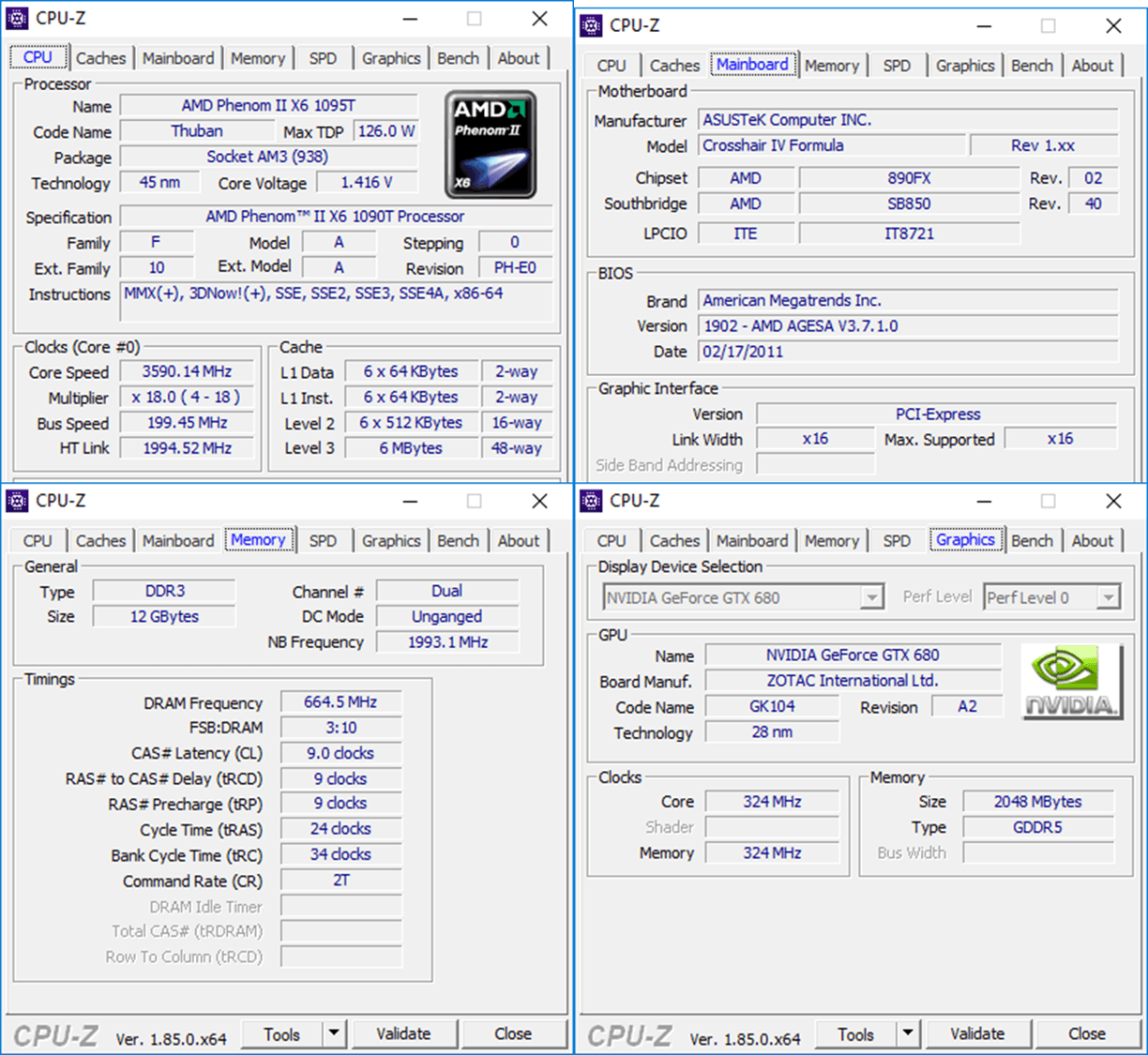This screenshot has width=1148, height=1055.
Task: Click the CPU-Z icon in the processor window title bar
Action: pyautogui.click(x=18, y=18)
